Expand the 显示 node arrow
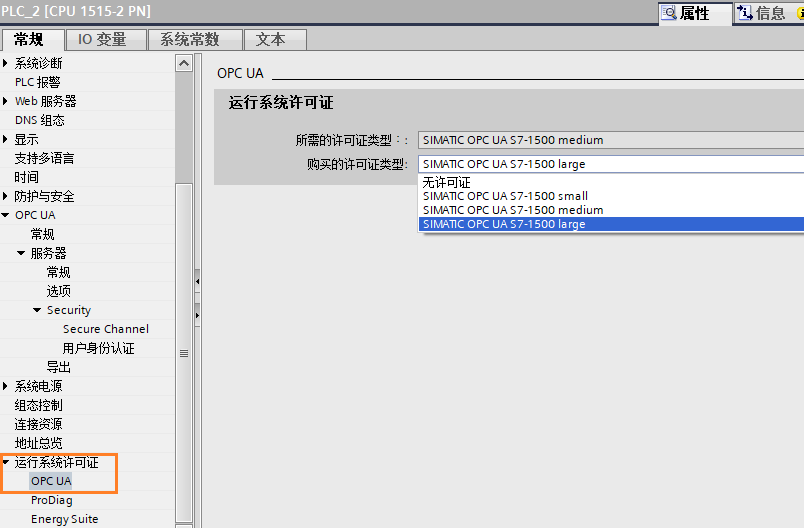The height and width of the screenshot is (528, 804). click(x=5, y=139)
